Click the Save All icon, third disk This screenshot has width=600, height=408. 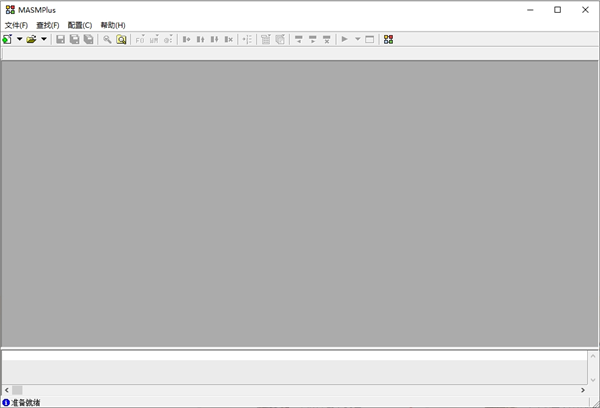pyautogui.click(x=88, y=39)
